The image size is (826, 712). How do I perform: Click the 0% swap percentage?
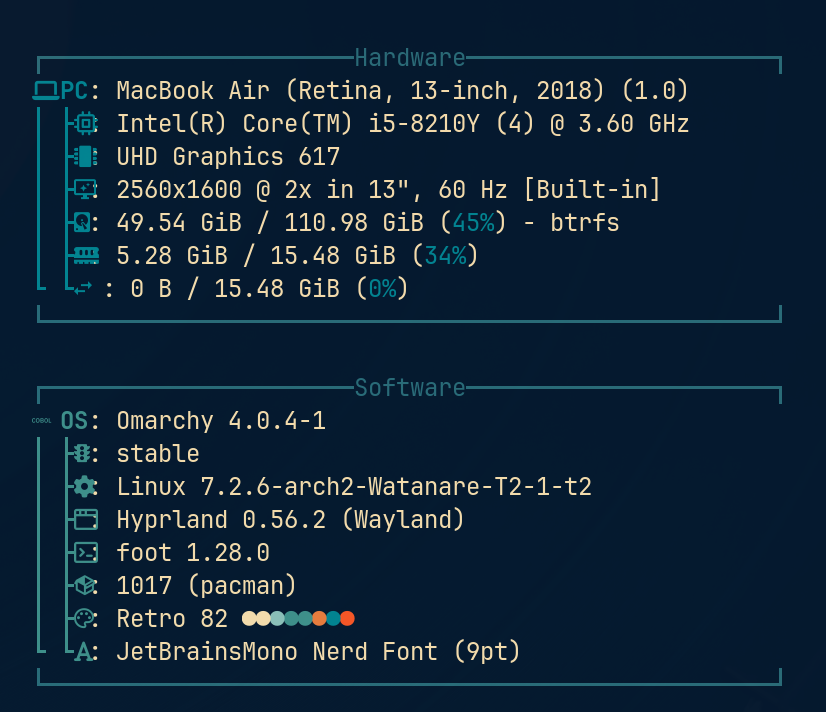pos(382,289)
